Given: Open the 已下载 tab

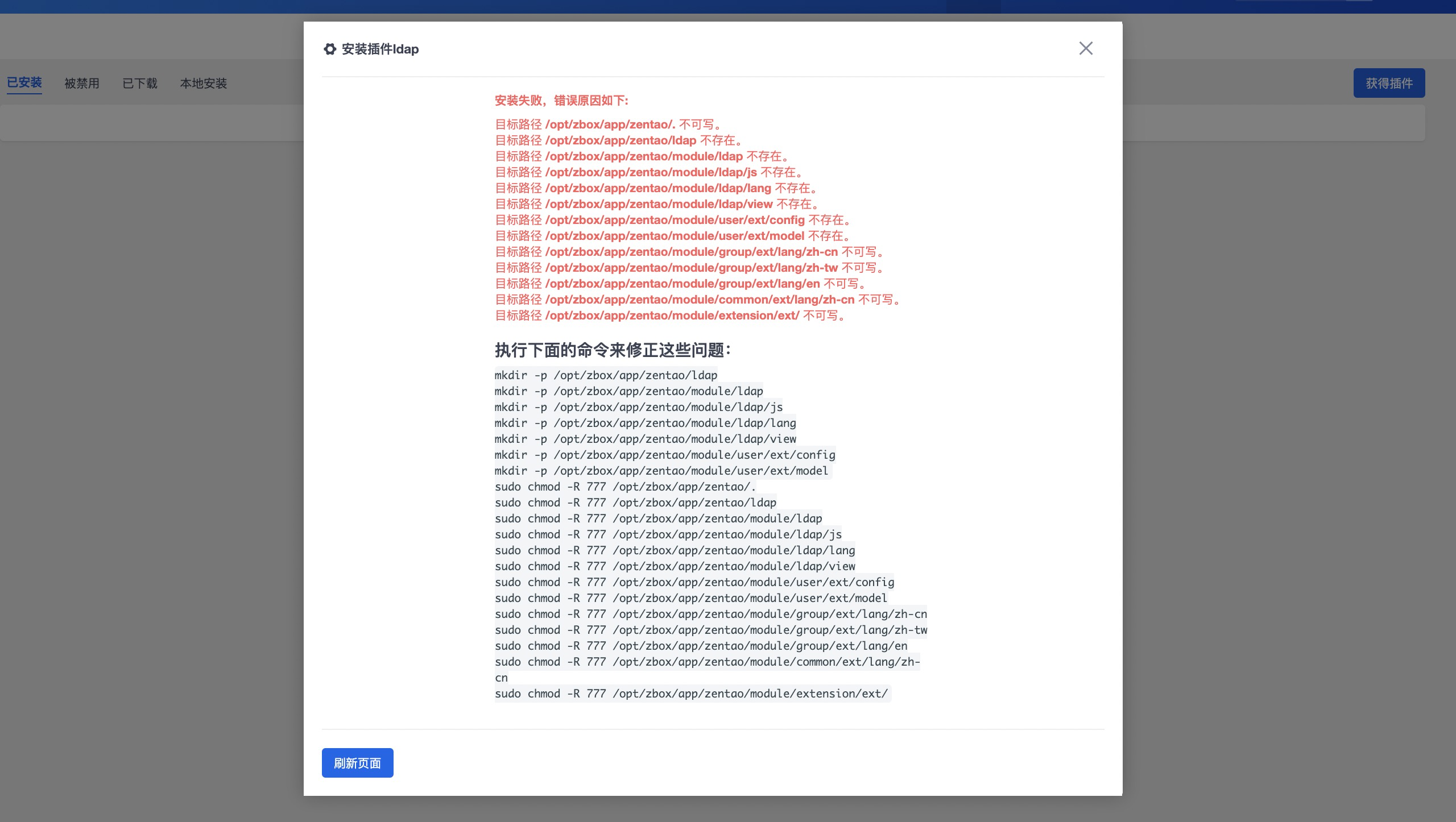Looking at the screenshot, I should pos(140,84).
